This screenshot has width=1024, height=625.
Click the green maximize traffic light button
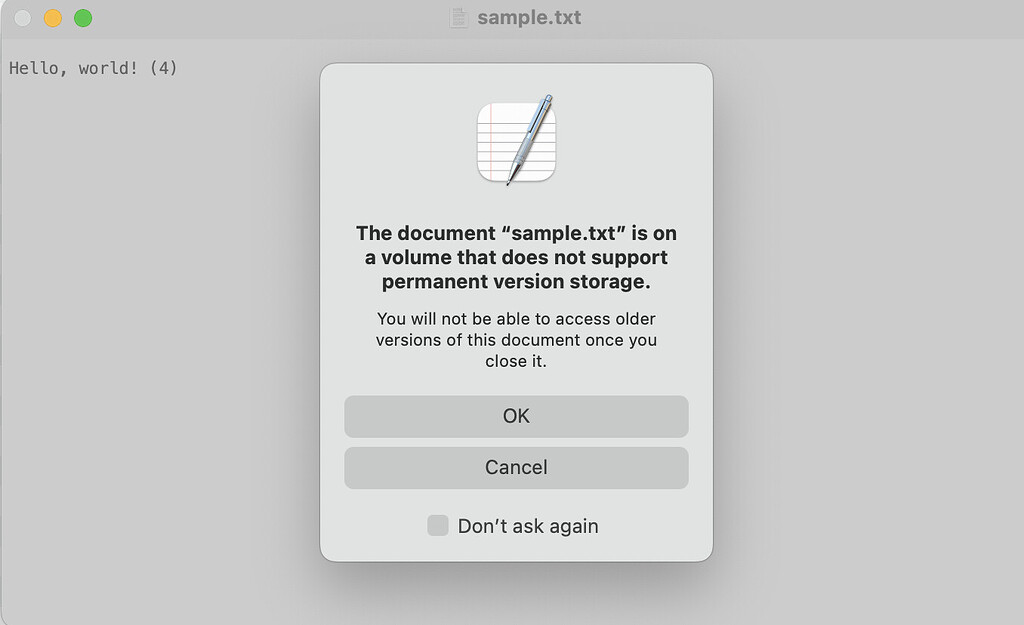pyautogui.click(x=84, y=17)
